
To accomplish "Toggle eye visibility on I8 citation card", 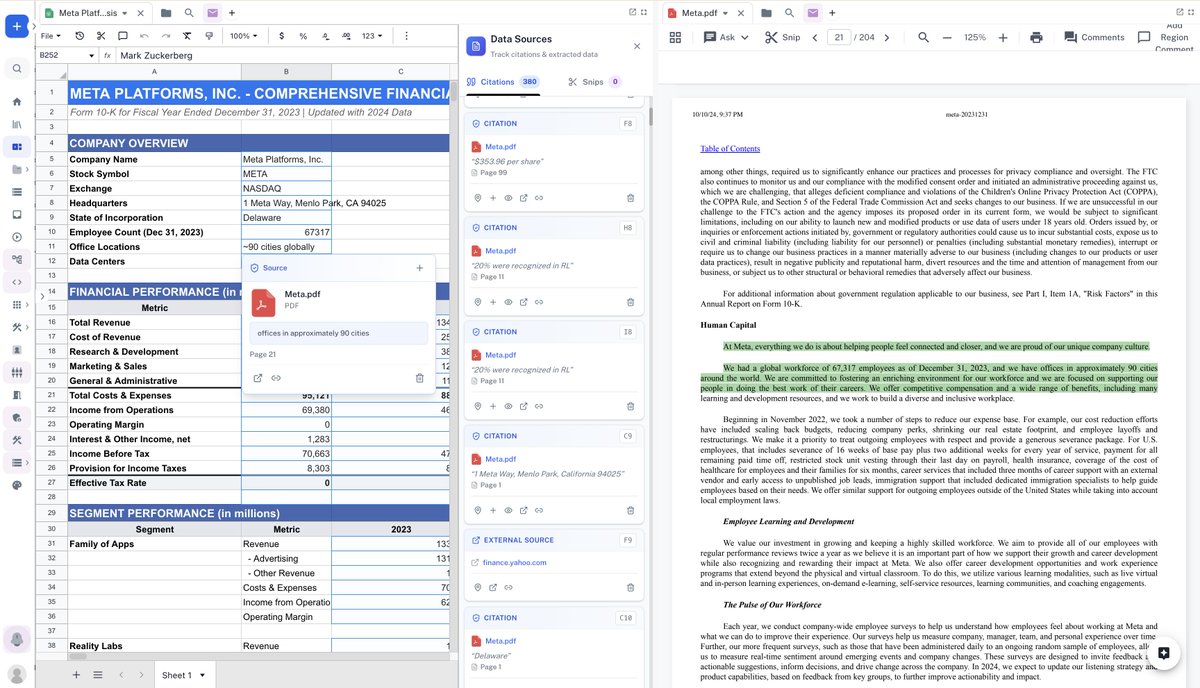I will point(508,406).
